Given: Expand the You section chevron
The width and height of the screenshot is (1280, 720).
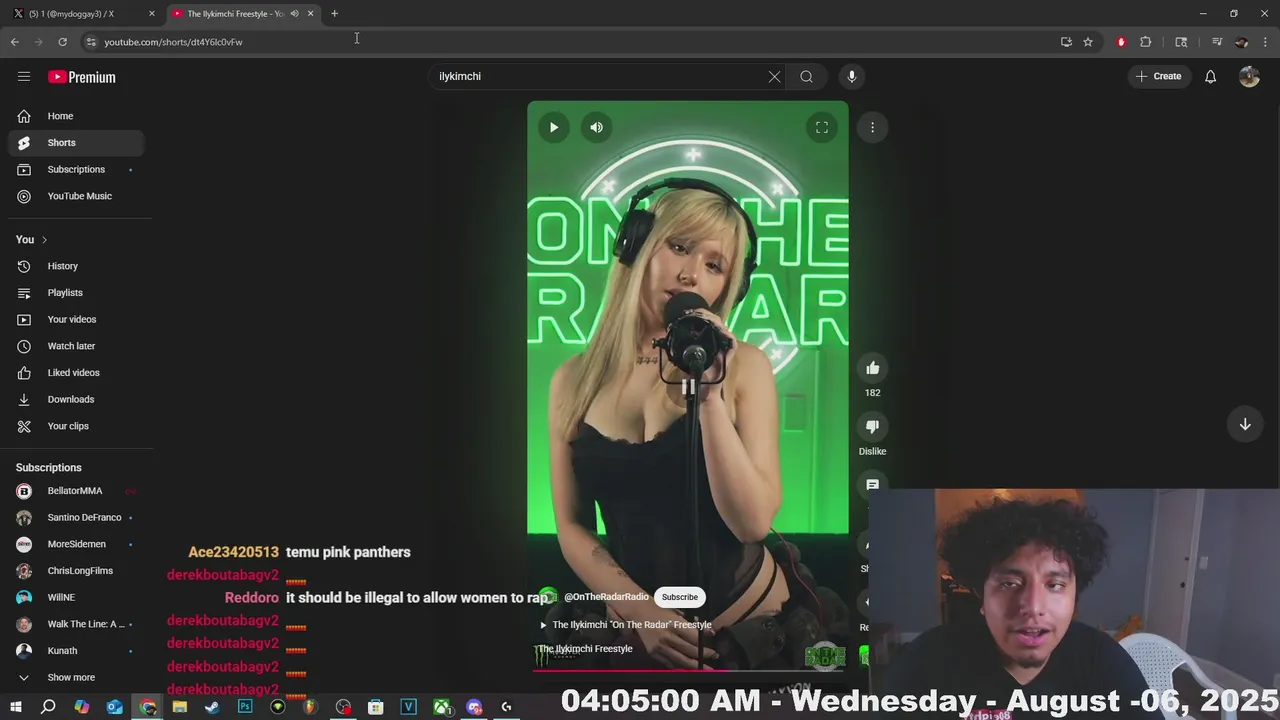Looking at the screenshot, I should click(44, 240).
